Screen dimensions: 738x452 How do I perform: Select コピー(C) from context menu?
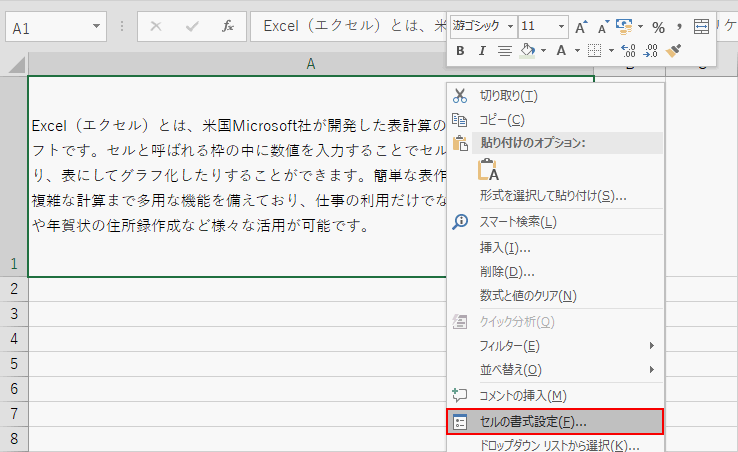[x=555, y=120]
